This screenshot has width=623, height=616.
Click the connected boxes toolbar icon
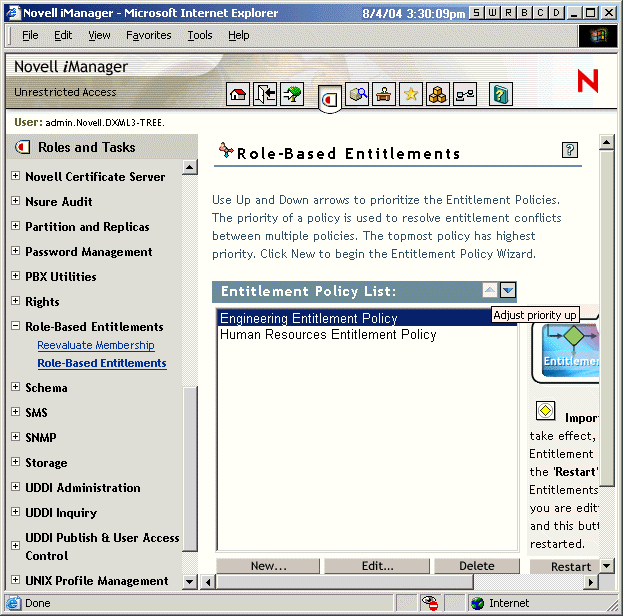465,94
